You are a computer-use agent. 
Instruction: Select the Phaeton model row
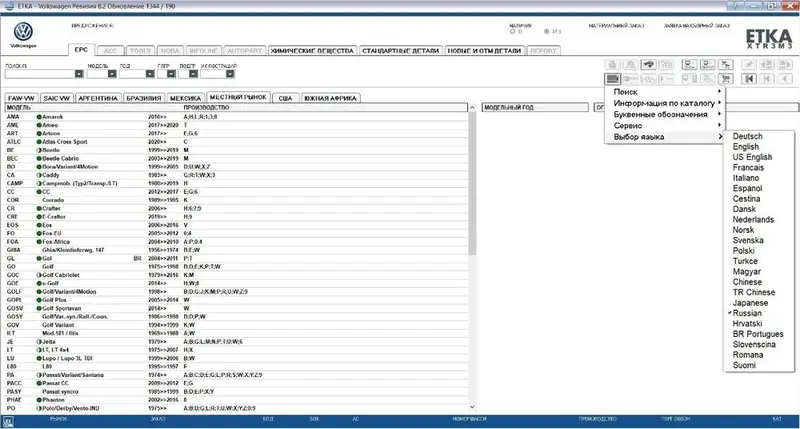click(x=236, y=400)
